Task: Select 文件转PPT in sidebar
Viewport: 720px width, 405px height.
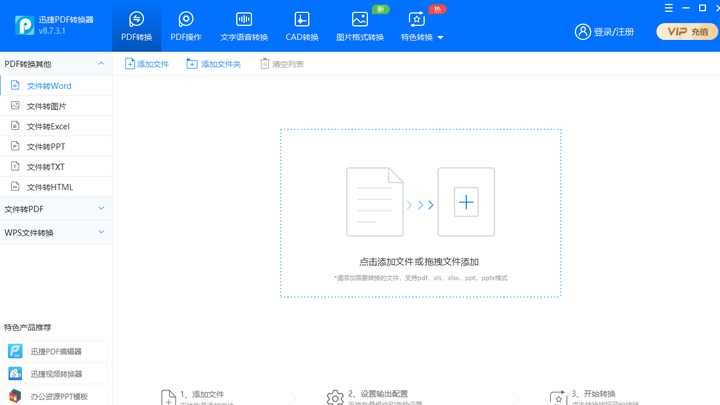Action: tap(56, 146)
